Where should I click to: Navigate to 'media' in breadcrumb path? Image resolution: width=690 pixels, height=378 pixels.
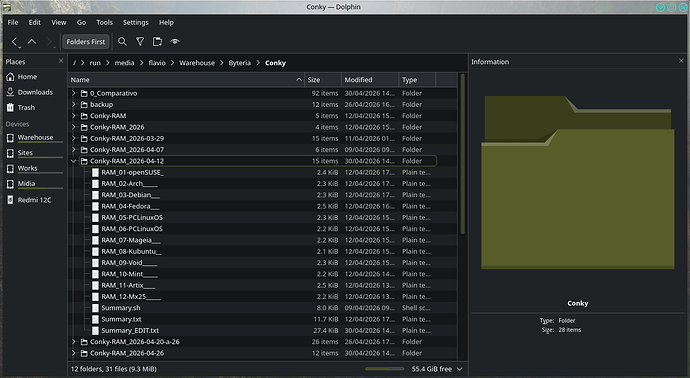click(x=124, y=63)
